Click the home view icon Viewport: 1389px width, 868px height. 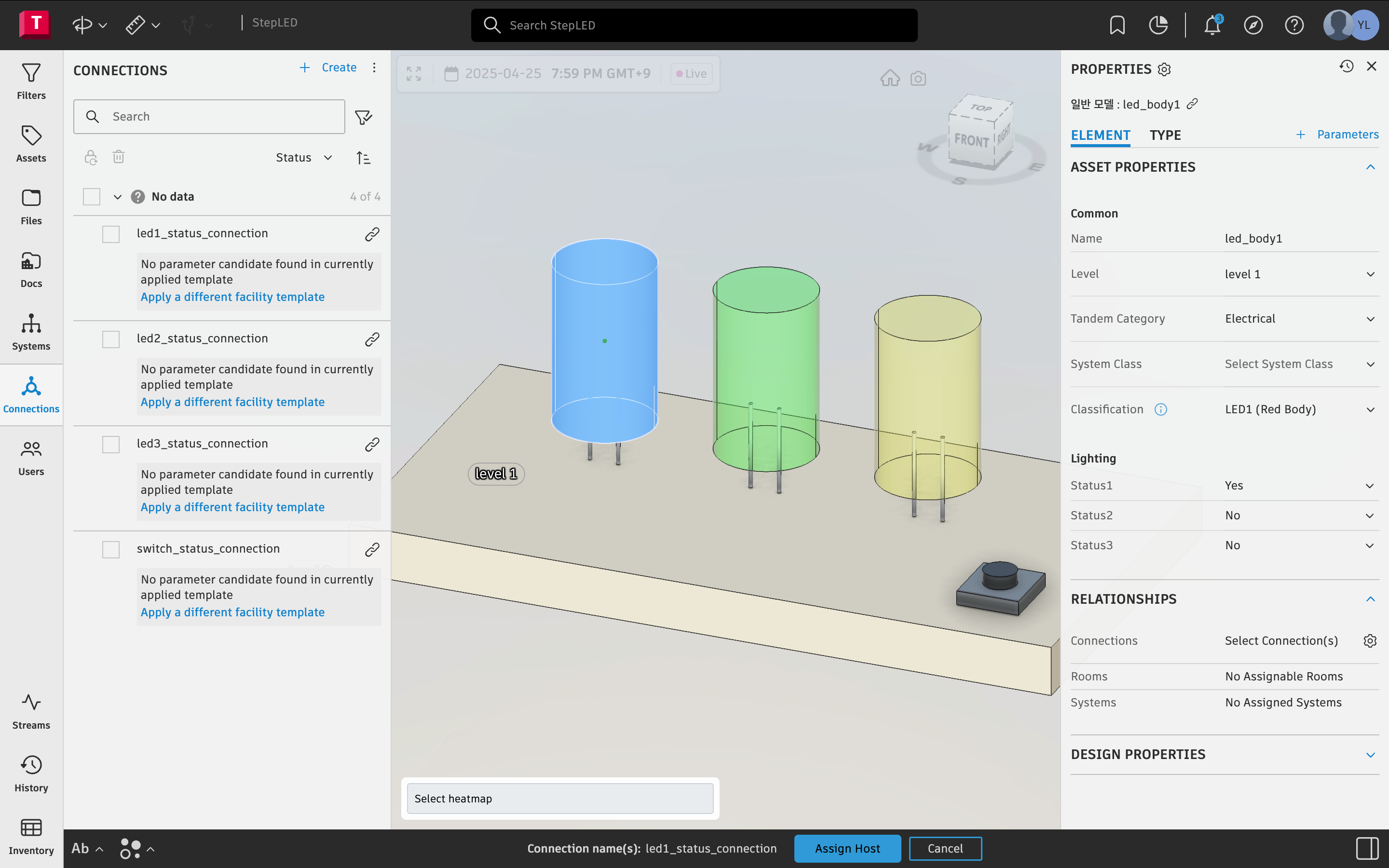tap(890, 78)
